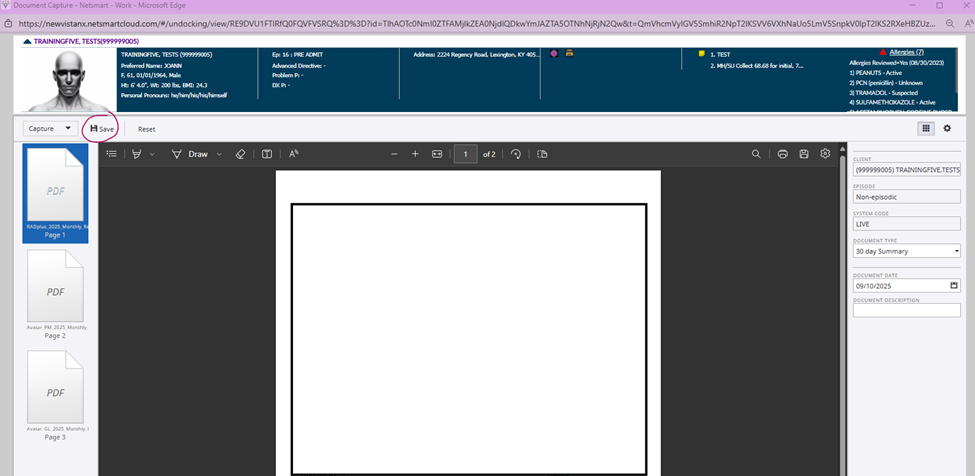This screenshot has width=975, height=476.
Task: Open the Capture dropdown
Action: [50, 129]
